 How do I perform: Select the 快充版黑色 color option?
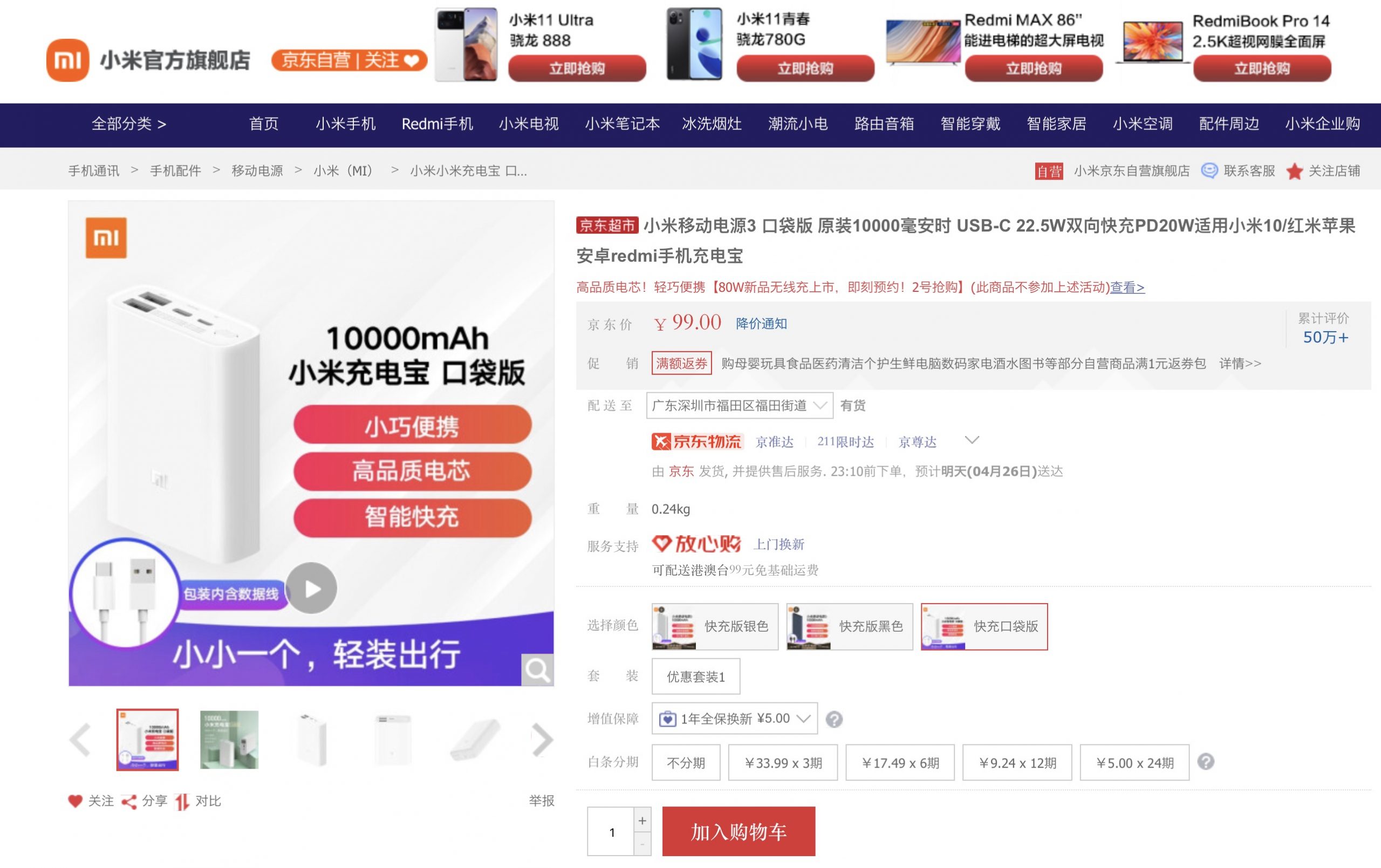click(x=849, y=626)
